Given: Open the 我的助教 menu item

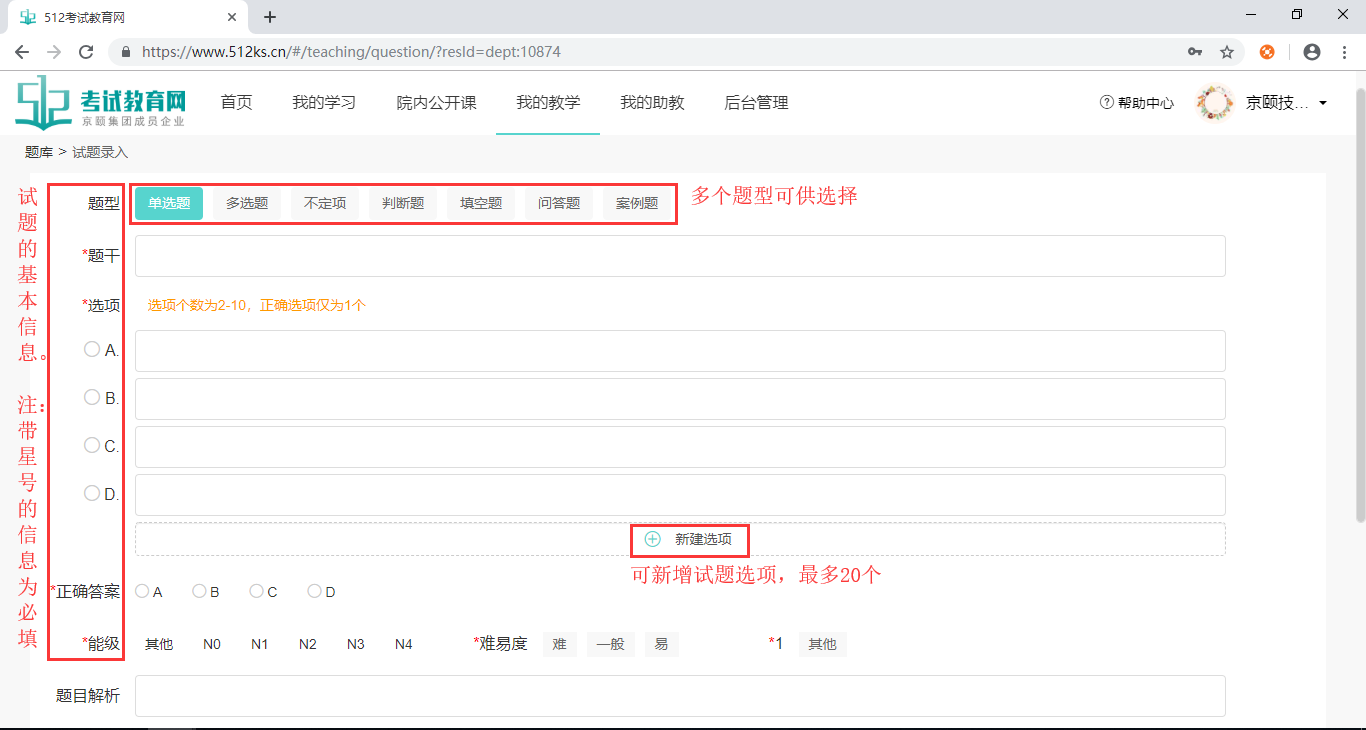Looking at the screenshot, I should point(652,102).
